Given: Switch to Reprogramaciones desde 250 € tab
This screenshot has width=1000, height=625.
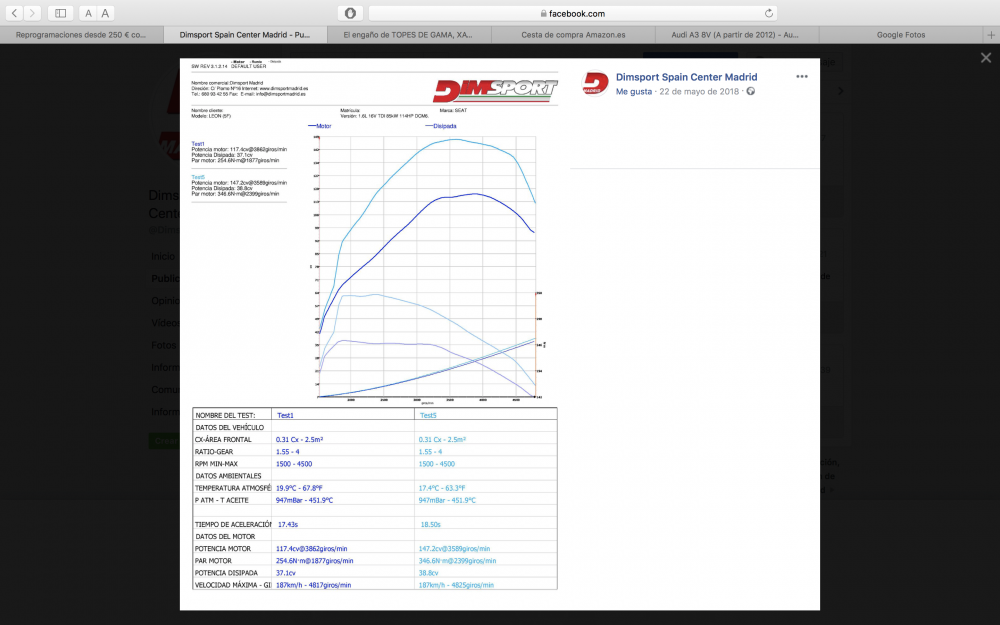Looking at the screenshot, I should [x=81, y=34].
